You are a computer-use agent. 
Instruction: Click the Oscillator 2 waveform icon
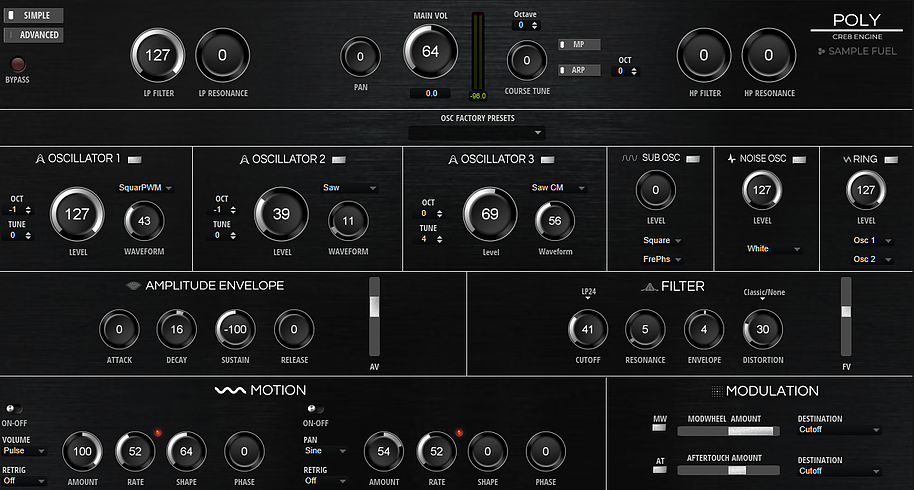(244, 159)
